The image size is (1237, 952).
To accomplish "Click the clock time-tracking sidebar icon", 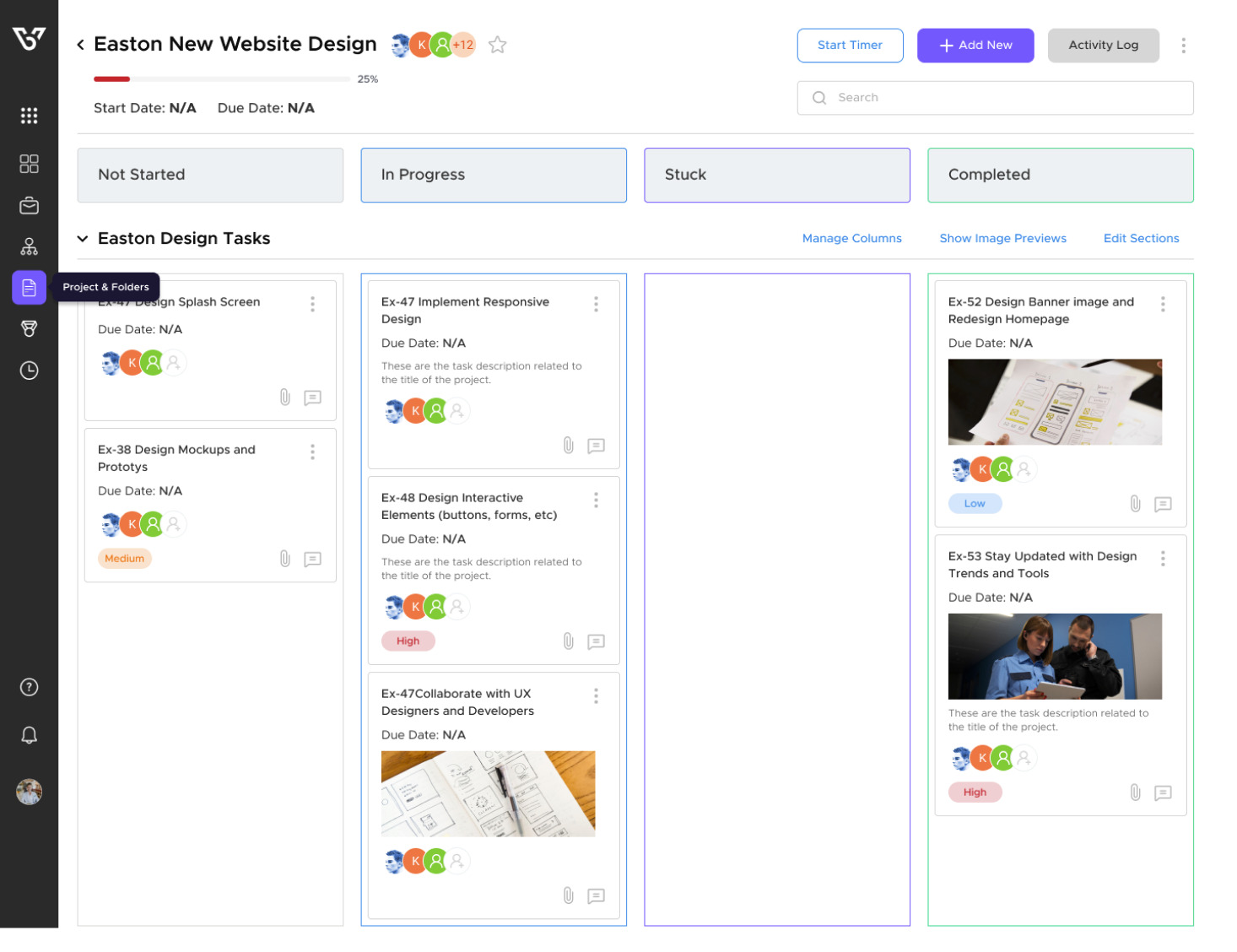I will click(29, 371).
